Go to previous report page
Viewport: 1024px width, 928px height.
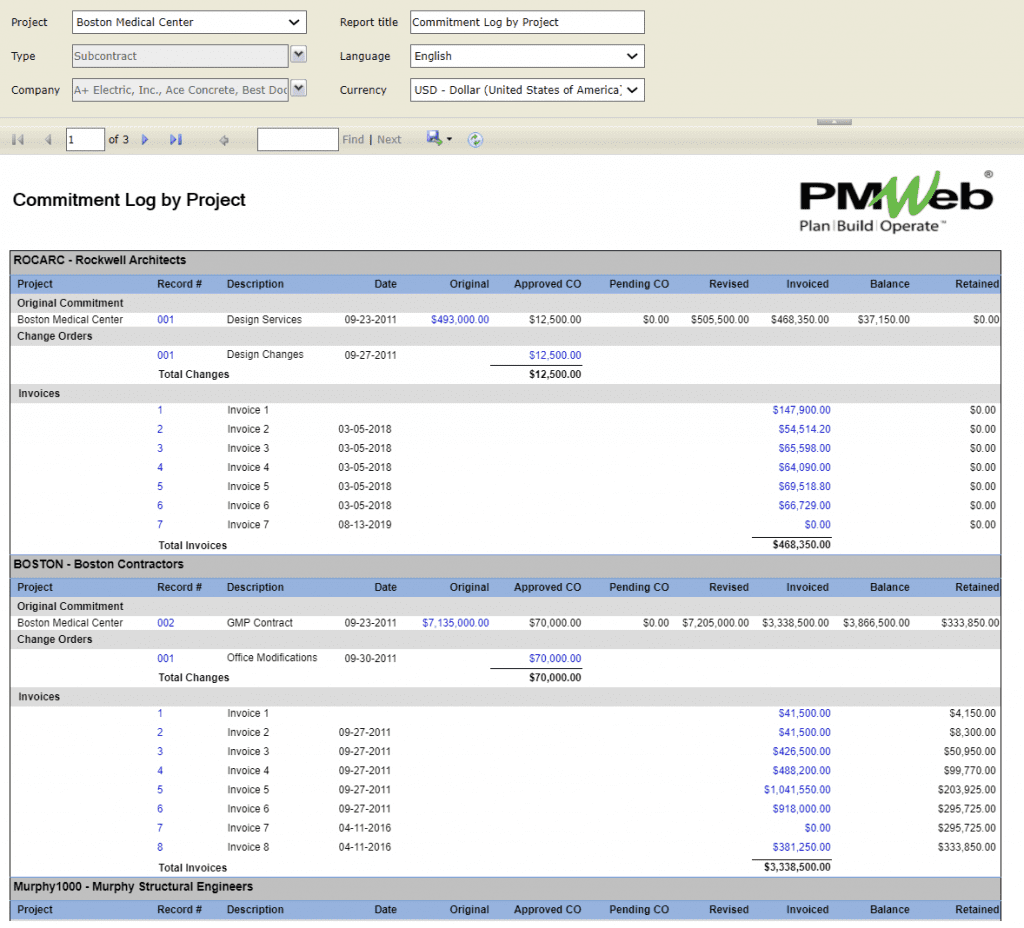pos(48,140)
